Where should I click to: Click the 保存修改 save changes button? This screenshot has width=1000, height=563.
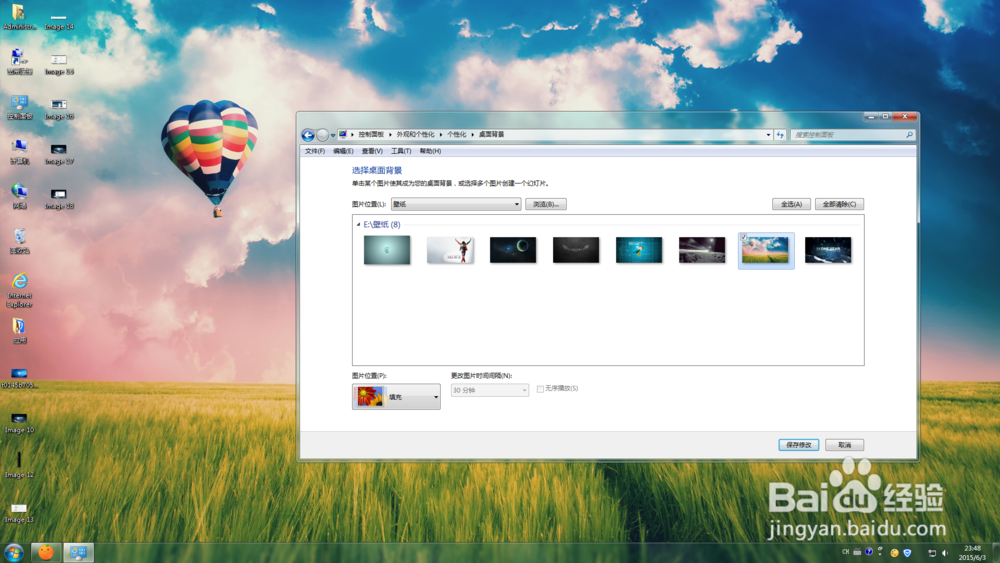(x=798, y=445)
